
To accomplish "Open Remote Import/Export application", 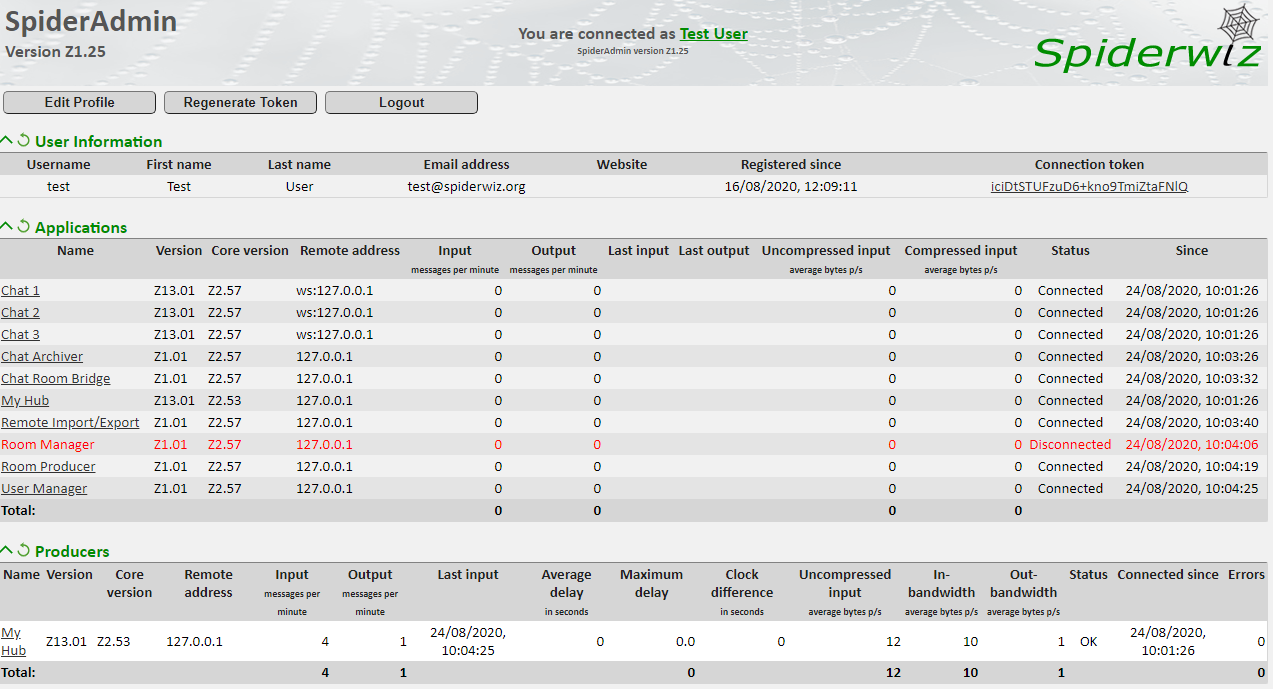I will (x=70, y=422).
